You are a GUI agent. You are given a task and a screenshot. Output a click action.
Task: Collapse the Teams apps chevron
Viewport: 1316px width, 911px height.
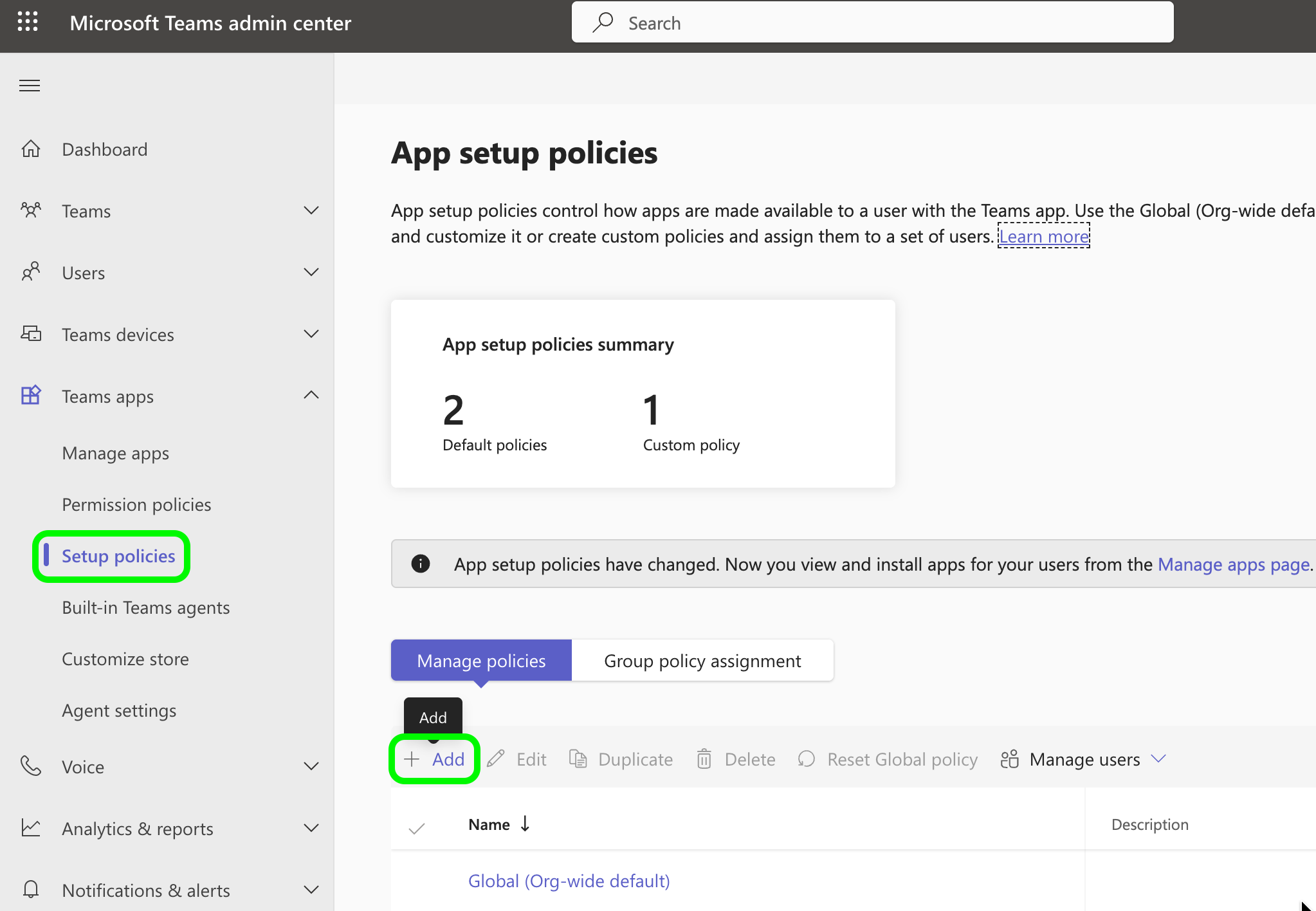(311, 395)
